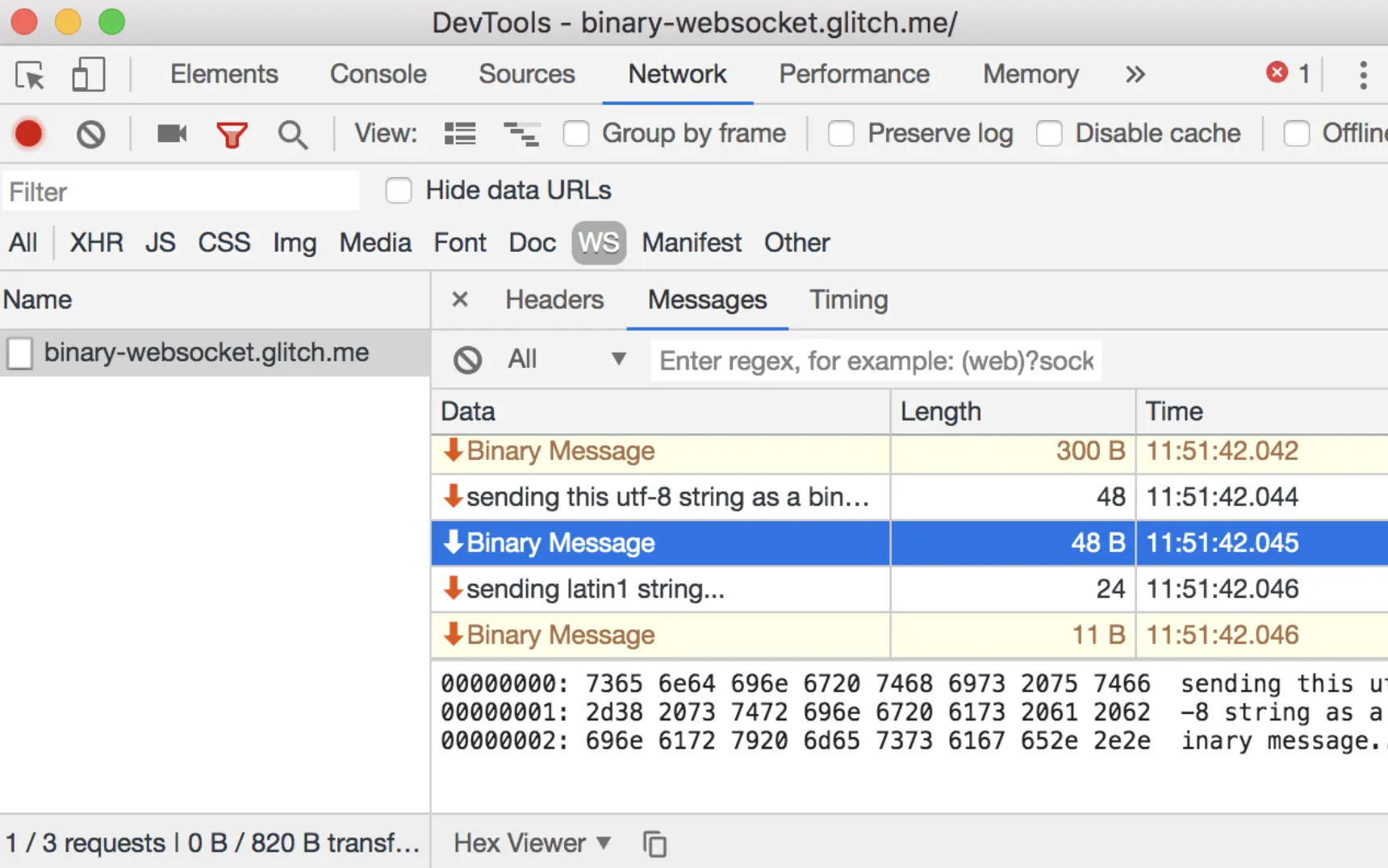Viewport: 1388px width, 868px height.
Task: Select the Messages tab
Action: tap(707, 299)
